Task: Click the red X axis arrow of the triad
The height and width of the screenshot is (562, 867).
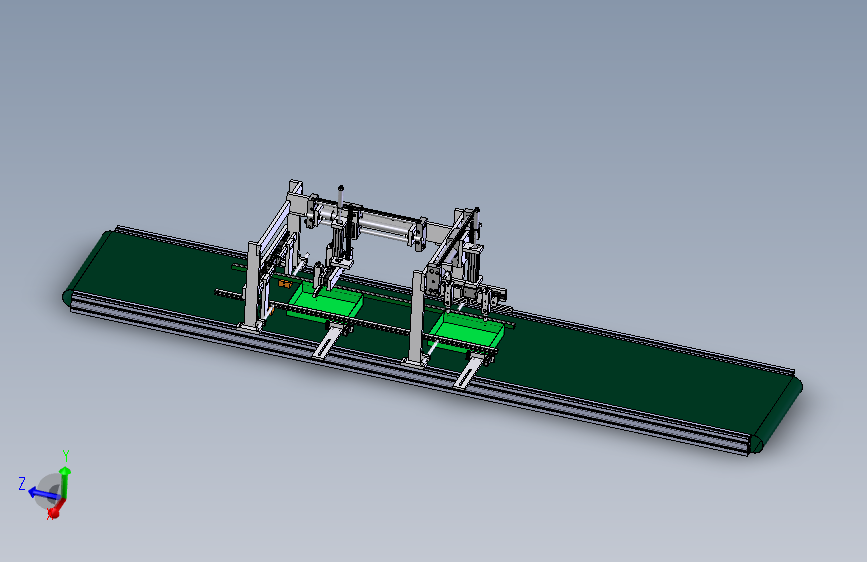Action: [x=56, y=509]
